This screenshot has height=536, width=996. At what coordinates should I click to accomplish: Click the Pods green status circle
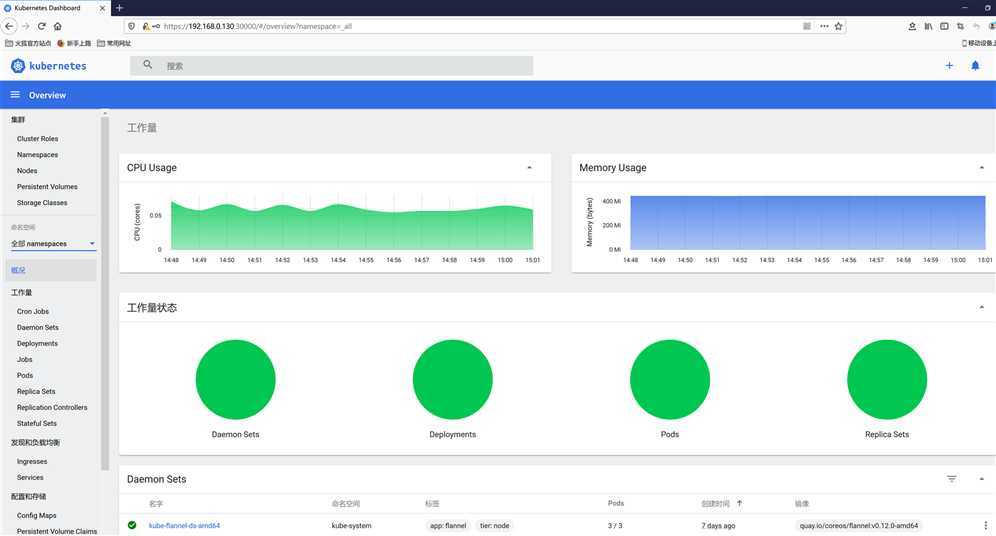point(670,379)
